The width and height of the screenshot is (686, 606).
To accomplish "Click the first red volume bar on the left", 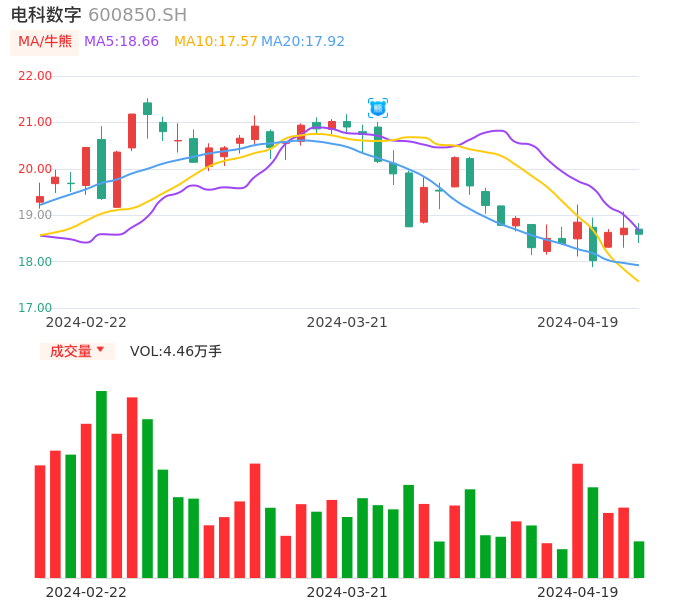I will click(x=40, y=521).
